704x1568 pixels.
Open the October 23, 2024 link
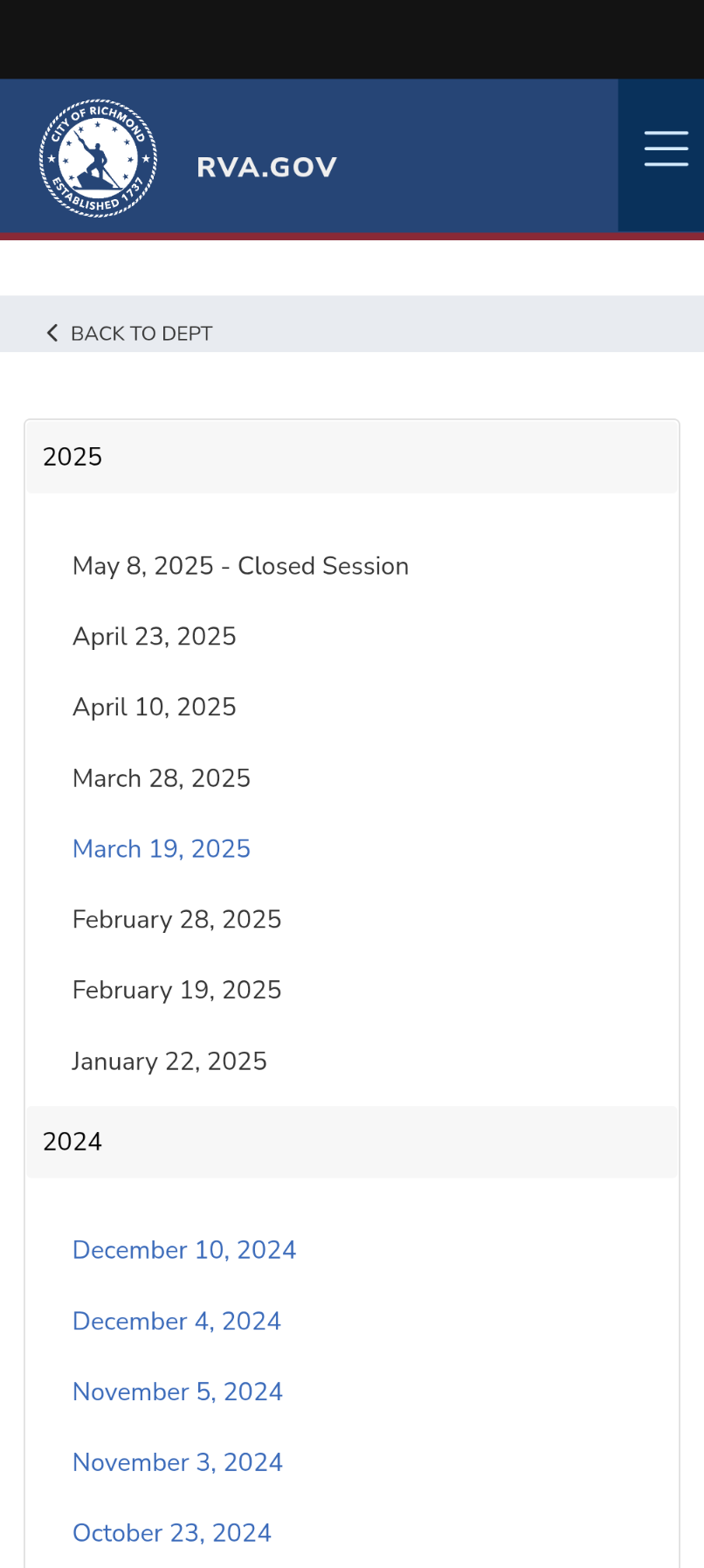point(171,1533)
